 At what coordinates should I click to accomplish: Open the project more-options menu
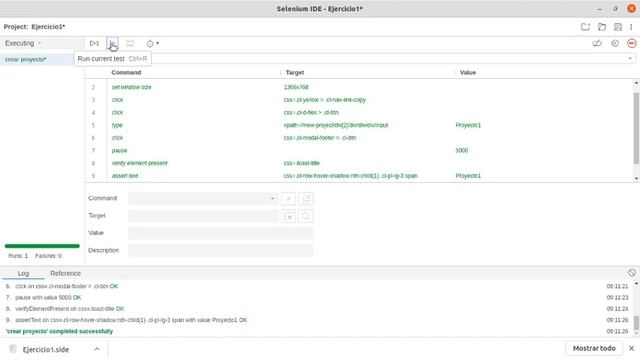point(631,27)
